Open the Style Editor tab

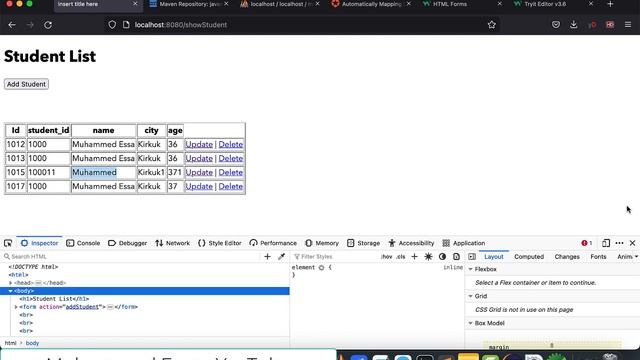pos(220,243)
